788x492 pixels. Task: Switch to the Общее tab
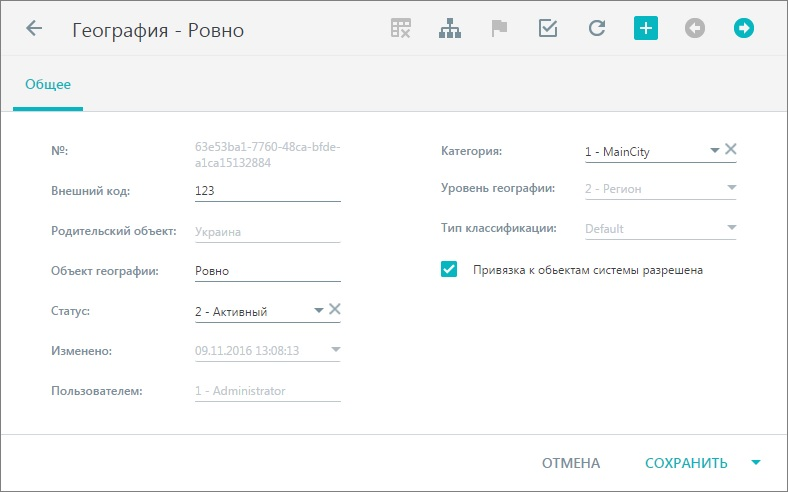pos(48,84)
